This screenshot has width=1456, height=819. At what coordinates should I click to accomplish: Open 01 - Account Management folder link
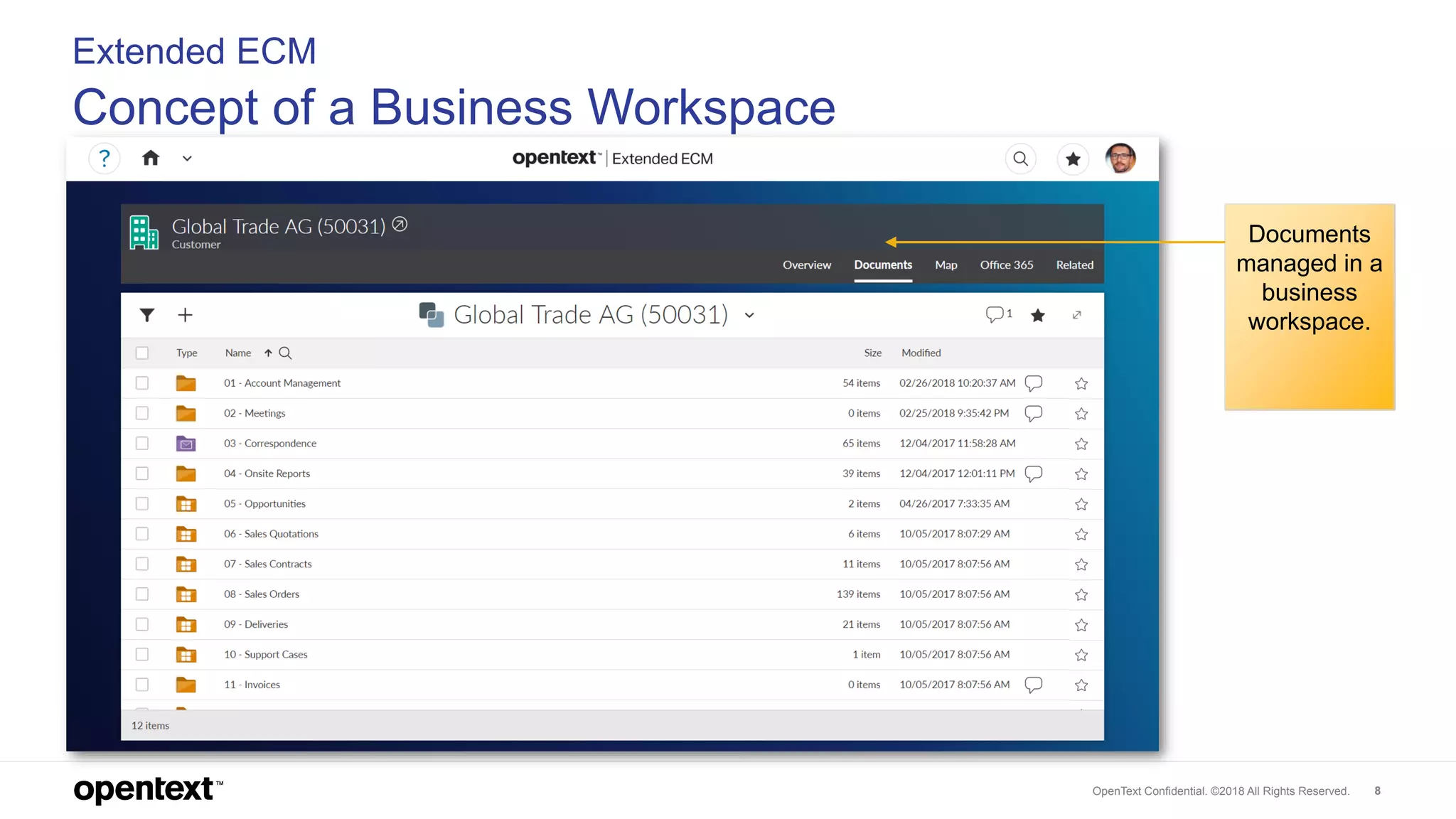pyautogui.click(x=282, y=383)
